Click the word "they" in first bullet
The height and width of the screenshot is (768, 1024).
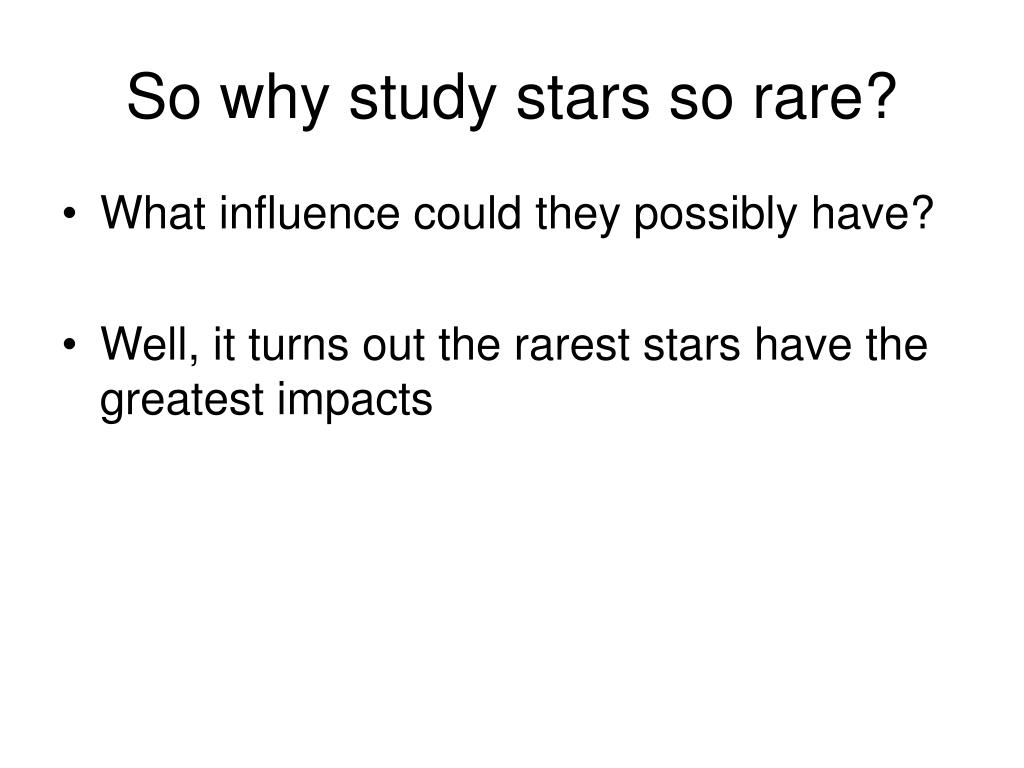click(x=577, y=216)
